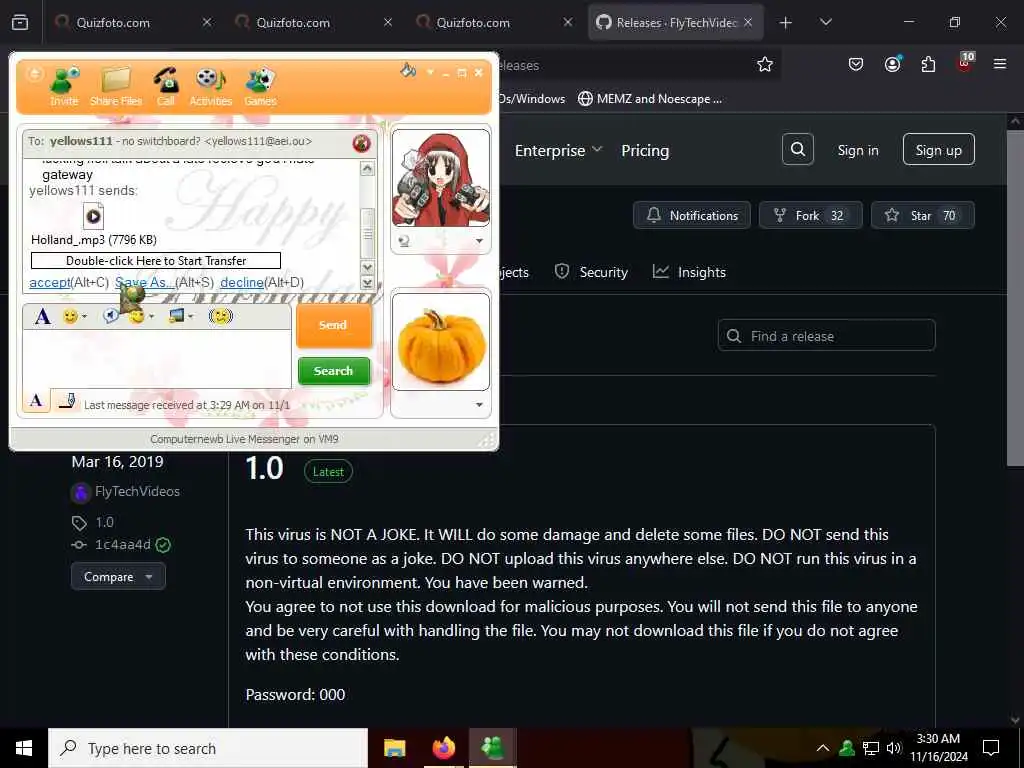Viewport: 1024px width, 768px height.
Task: Jump conversation to bottom with double arrow
Action: click(x=367, y=283)
